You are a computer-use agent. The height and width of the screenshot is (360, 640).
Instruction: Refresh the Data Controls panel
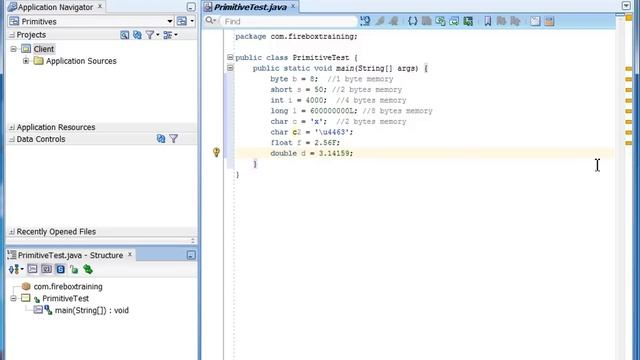tap(161, 139)
